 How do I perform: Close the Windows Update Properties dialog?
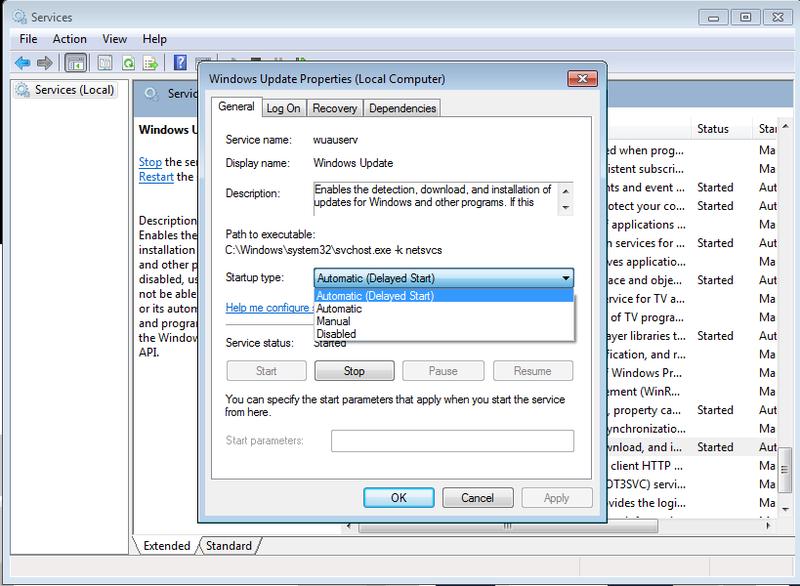[582, 79]
